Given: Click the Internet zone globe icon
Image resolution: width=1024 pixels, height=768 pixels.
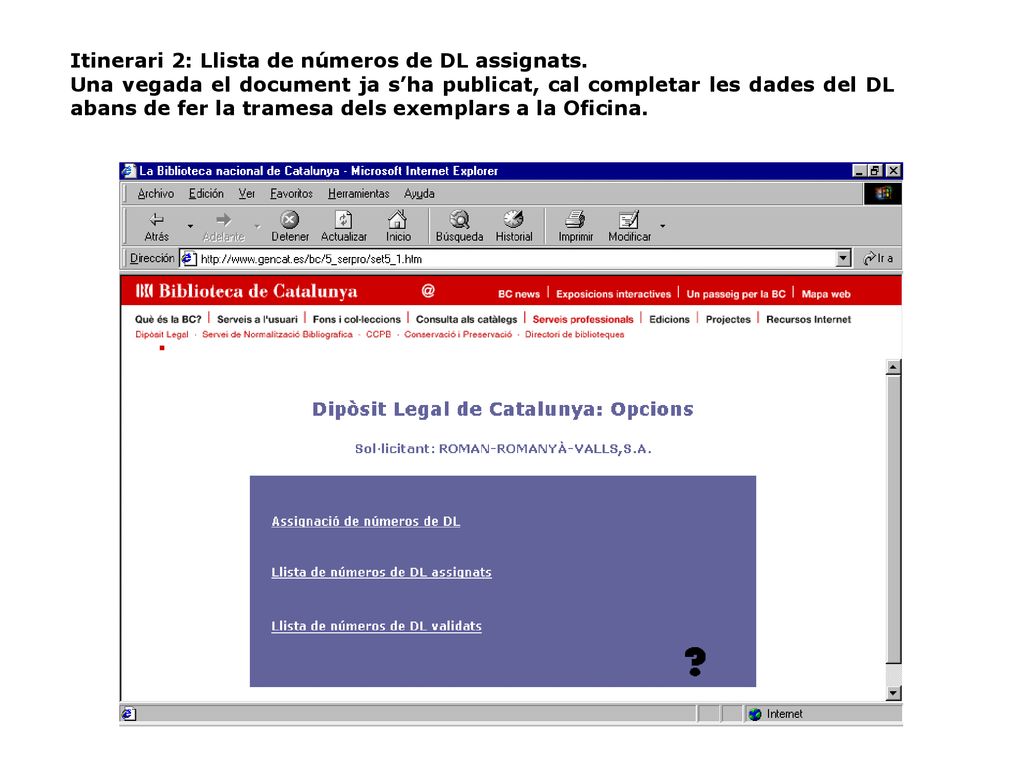Looking at the screenshot, I should point(755,714).
